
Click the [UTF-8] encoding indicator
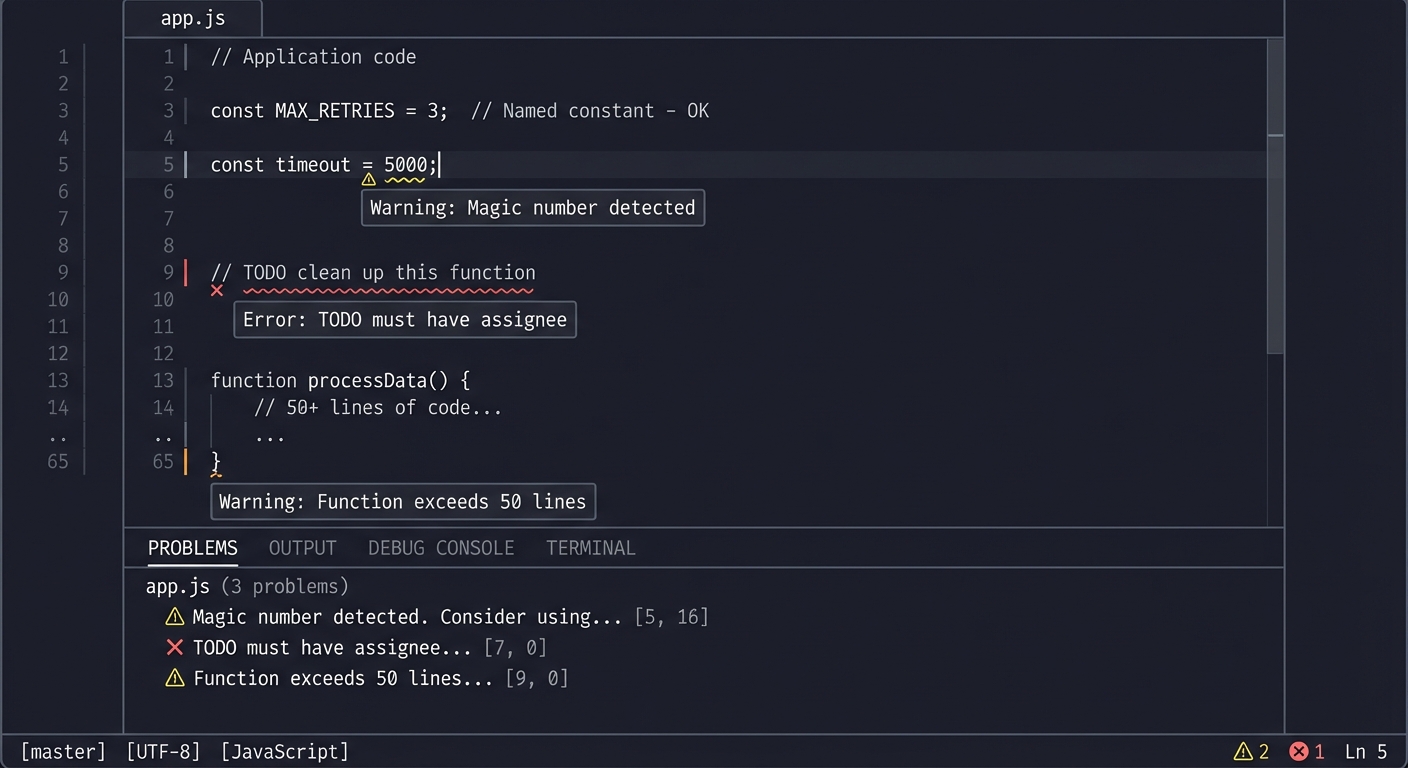click(x=163, y=751)
